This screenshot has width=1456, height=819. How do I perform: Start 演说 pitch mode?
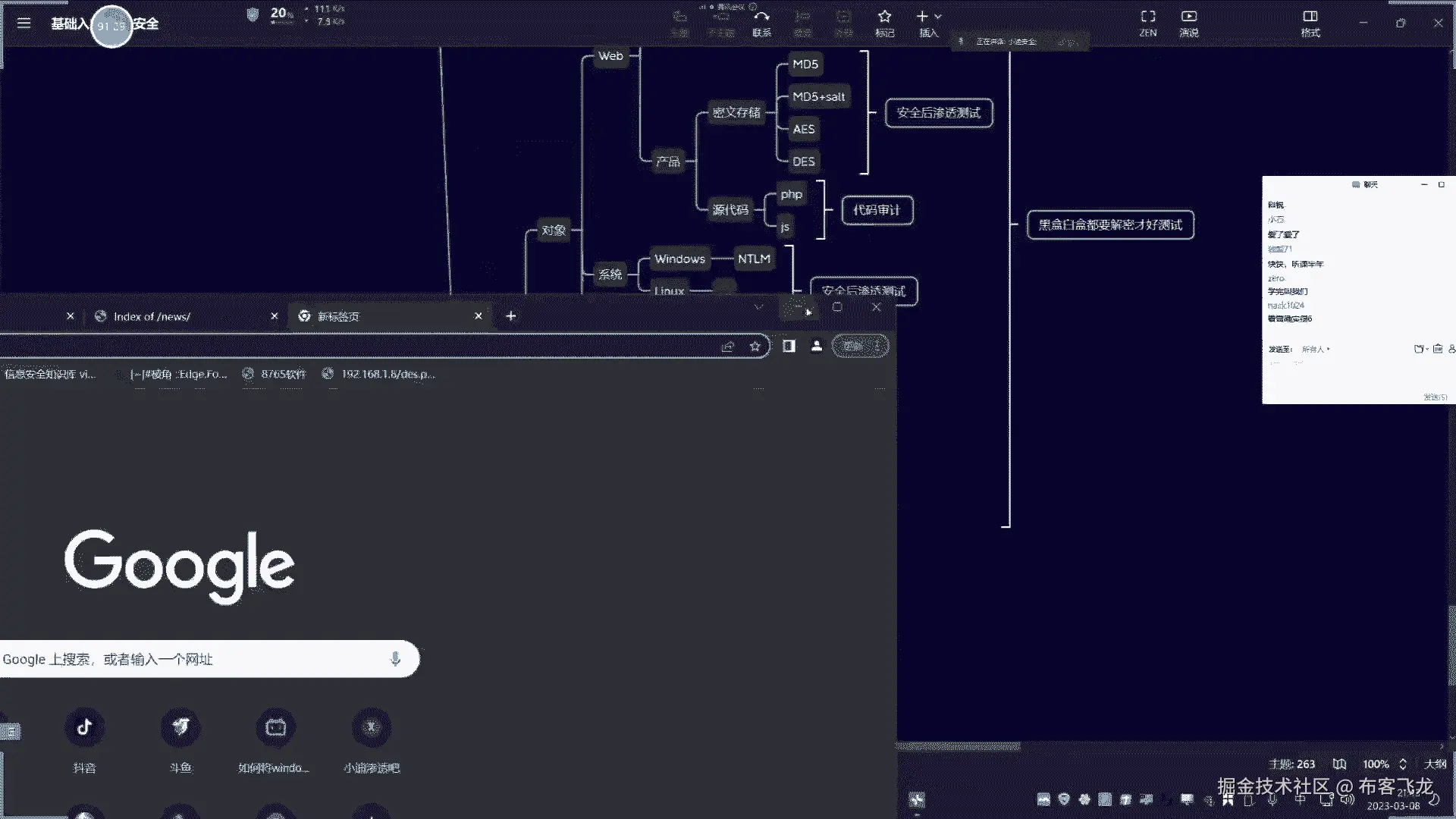[1188, 22]
